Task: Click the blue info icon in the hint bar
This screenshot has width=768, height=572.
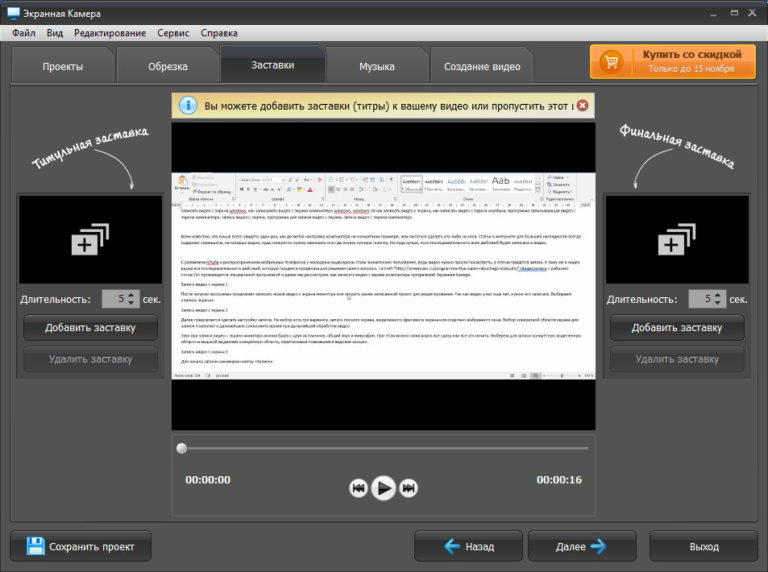Action: click(x=188, y=105)
